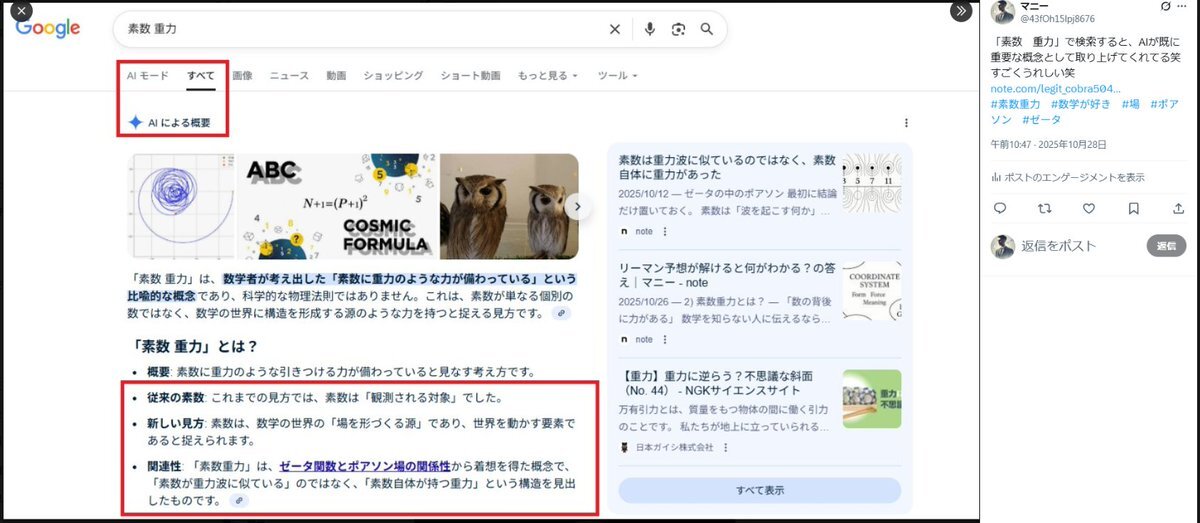The image size is (1200, 523).
Task: Switch to the ニュース tab
Action: [289, 76]
